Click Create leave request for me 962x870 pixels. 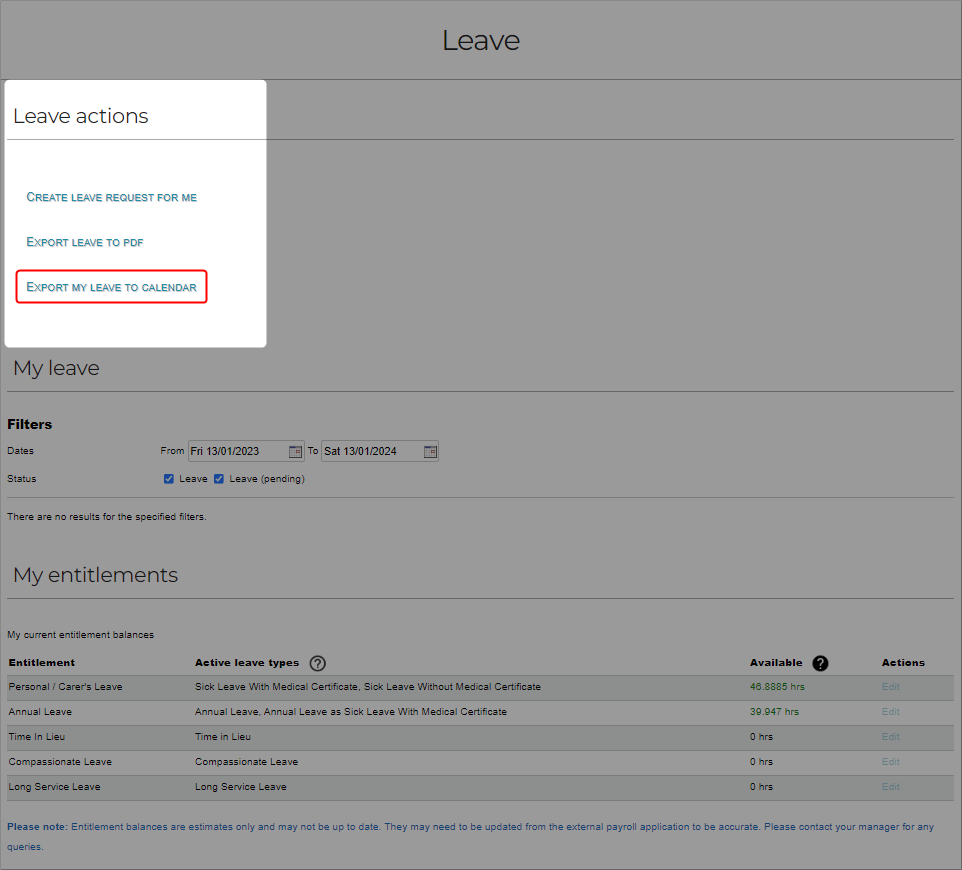pos(112,197)
